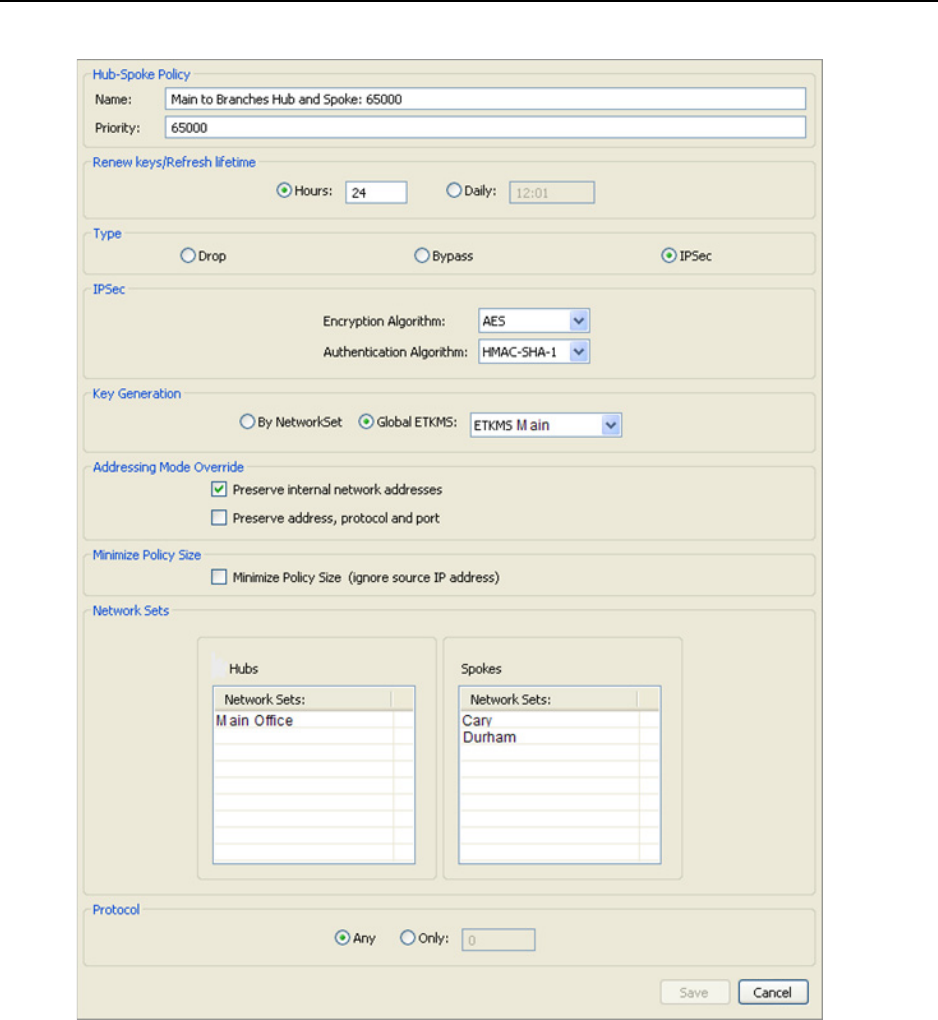Choose the Bypass policy type
Image resolution: width=938 pixels, height=1020 pixels.
pos(422,256)
